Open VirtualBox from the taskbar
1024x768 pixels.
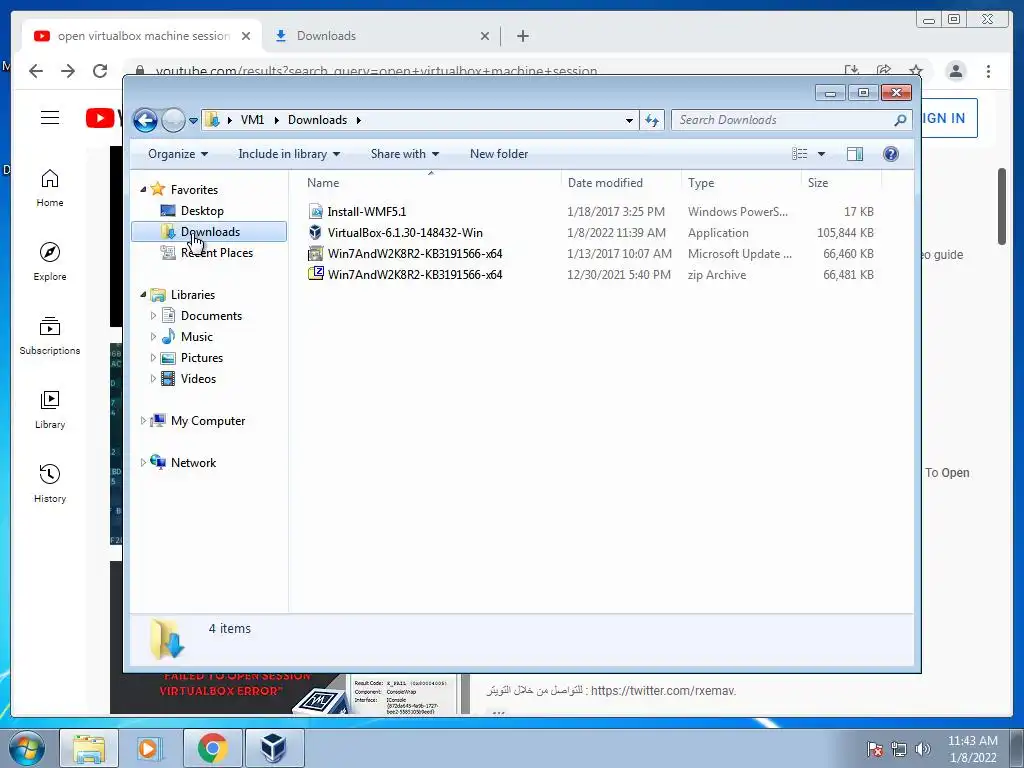pyautogui.click(x=274, y=748)
